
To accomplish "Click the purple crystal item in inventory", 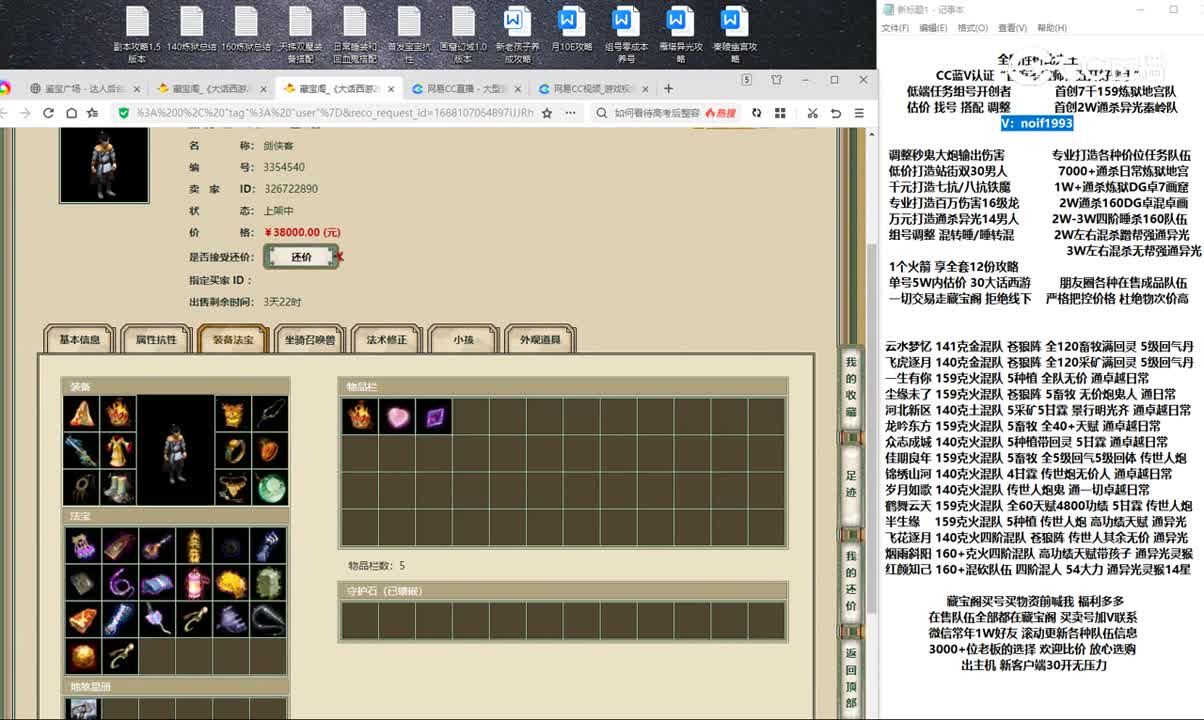I will point(434,416).
